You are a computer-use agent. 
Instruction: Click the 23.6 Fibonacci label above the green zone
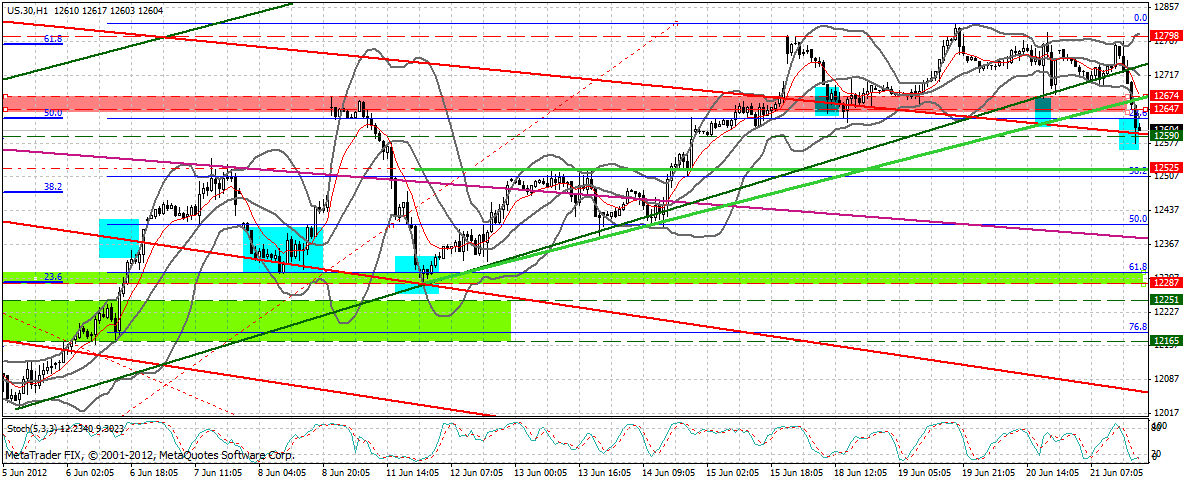[x=53, y=277]
